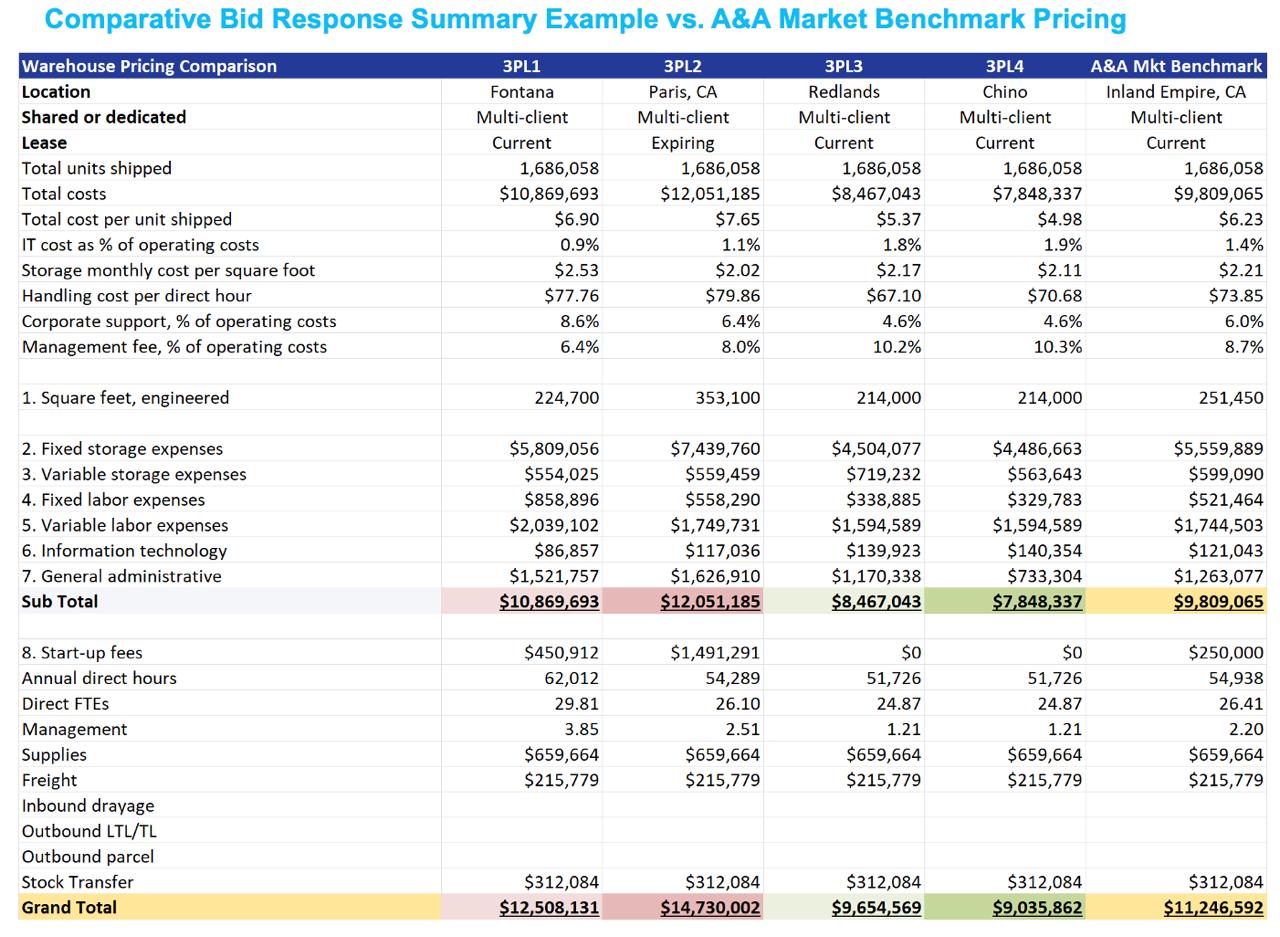Click storage cost per square foot $2.53
Image resolution: width=1280 pixels, height=937 pixels.
tap(576, 270)
